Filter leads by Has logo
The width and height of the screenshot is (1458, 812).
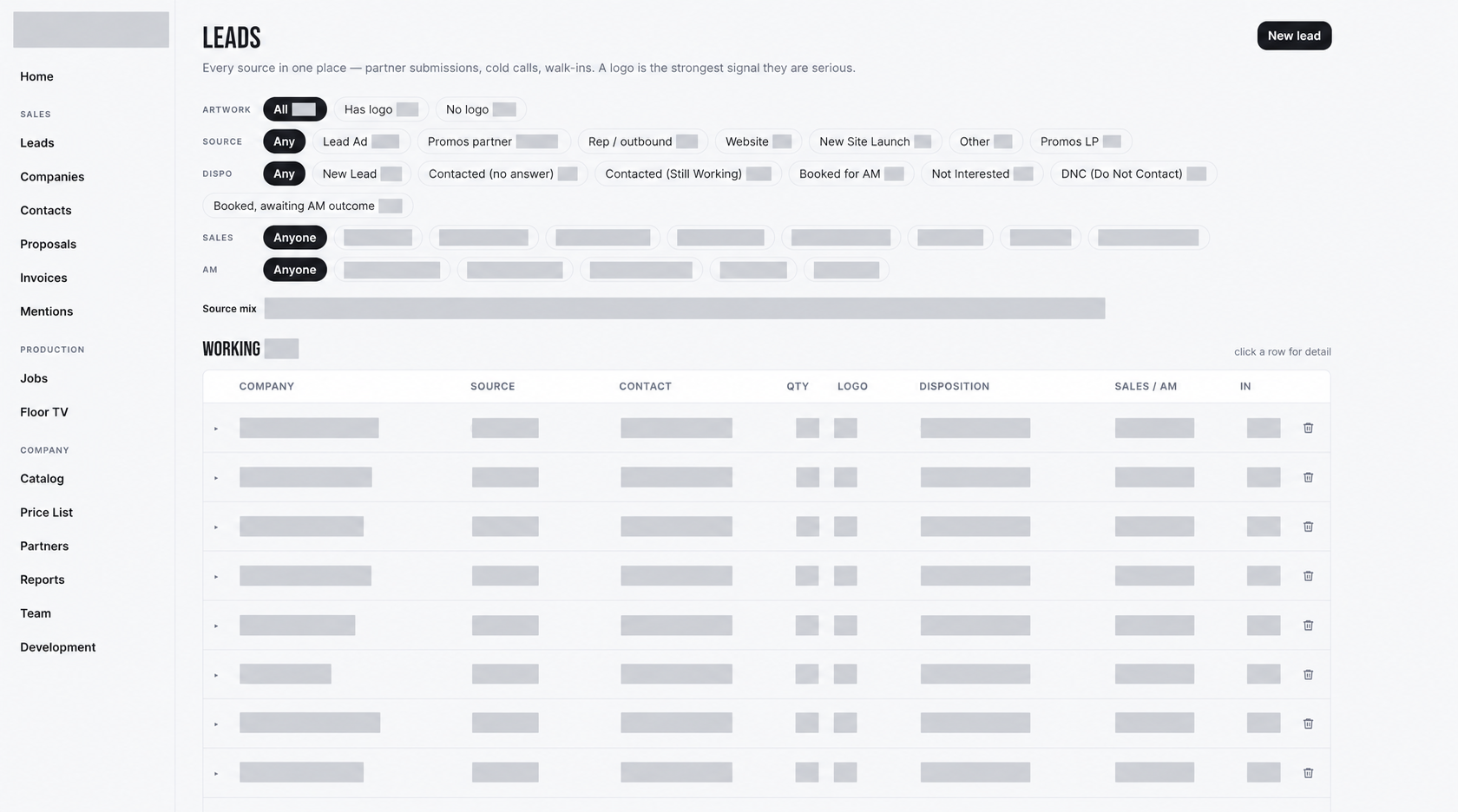pos(381,109)
